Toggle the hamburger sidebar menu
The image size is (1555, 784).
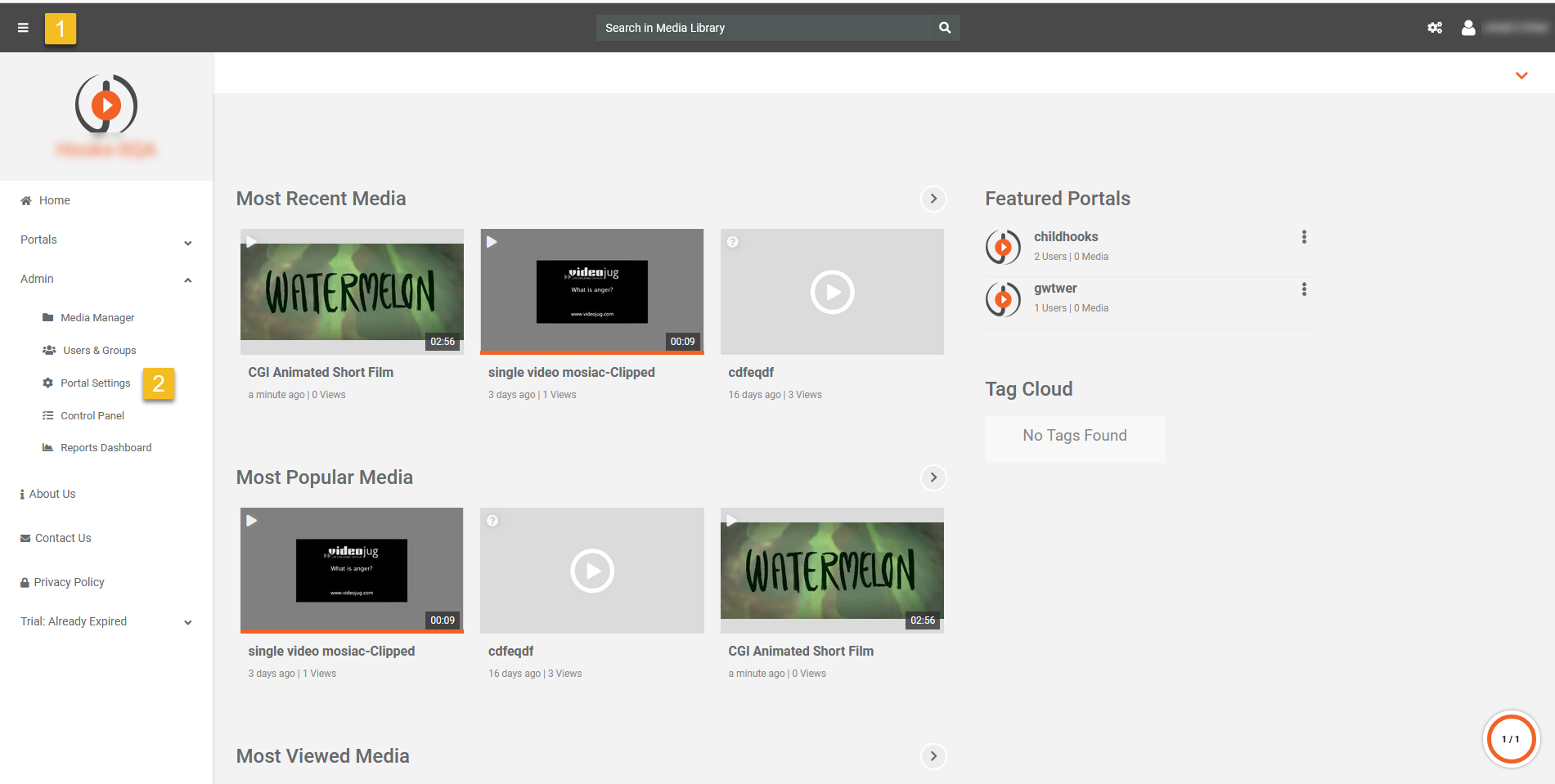click(23, 28)
